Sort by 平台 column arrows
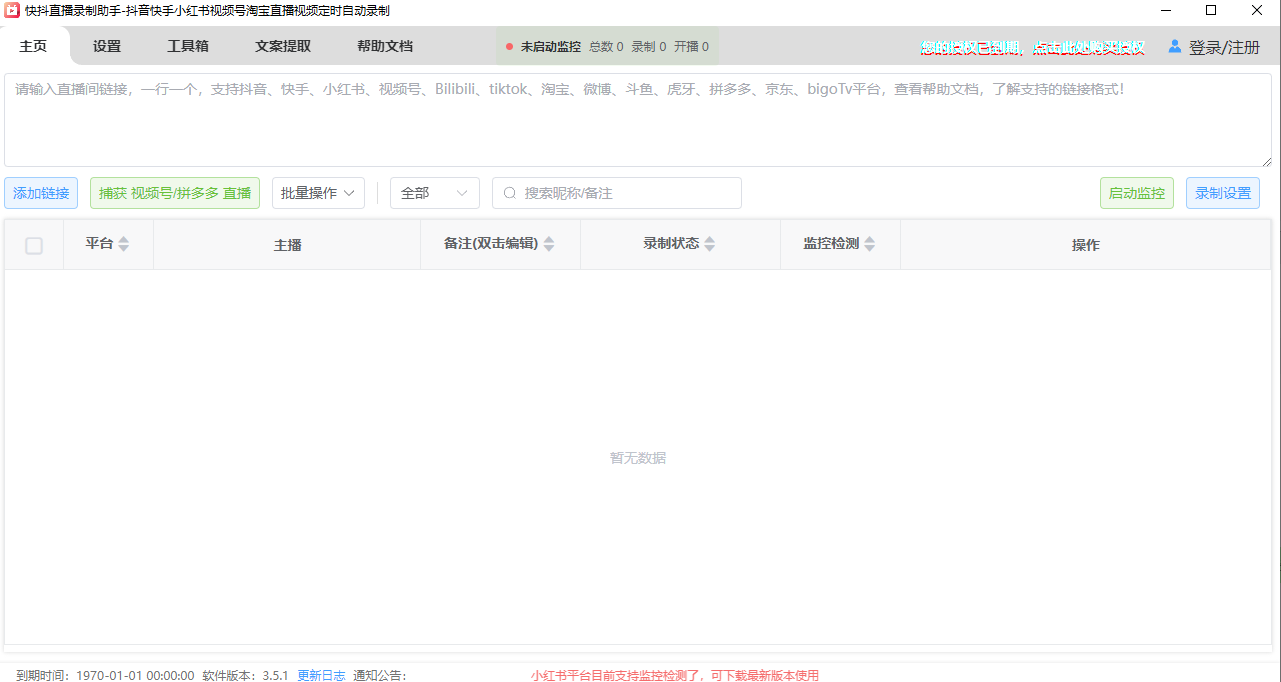 124,244
